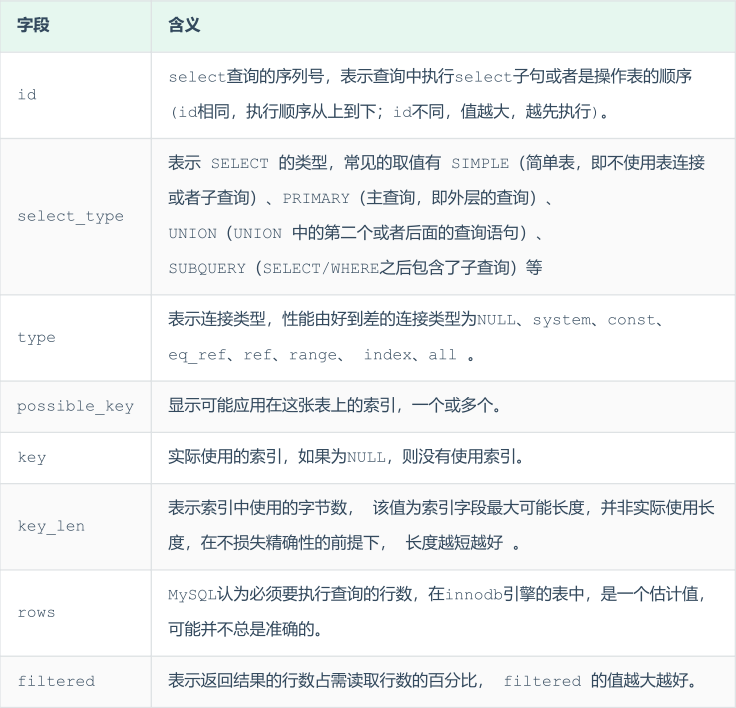Image resolution: width=736 pixels, height=708 pixels.
Task: Select the 'id' field cell
Action: (x=76, y=95)
